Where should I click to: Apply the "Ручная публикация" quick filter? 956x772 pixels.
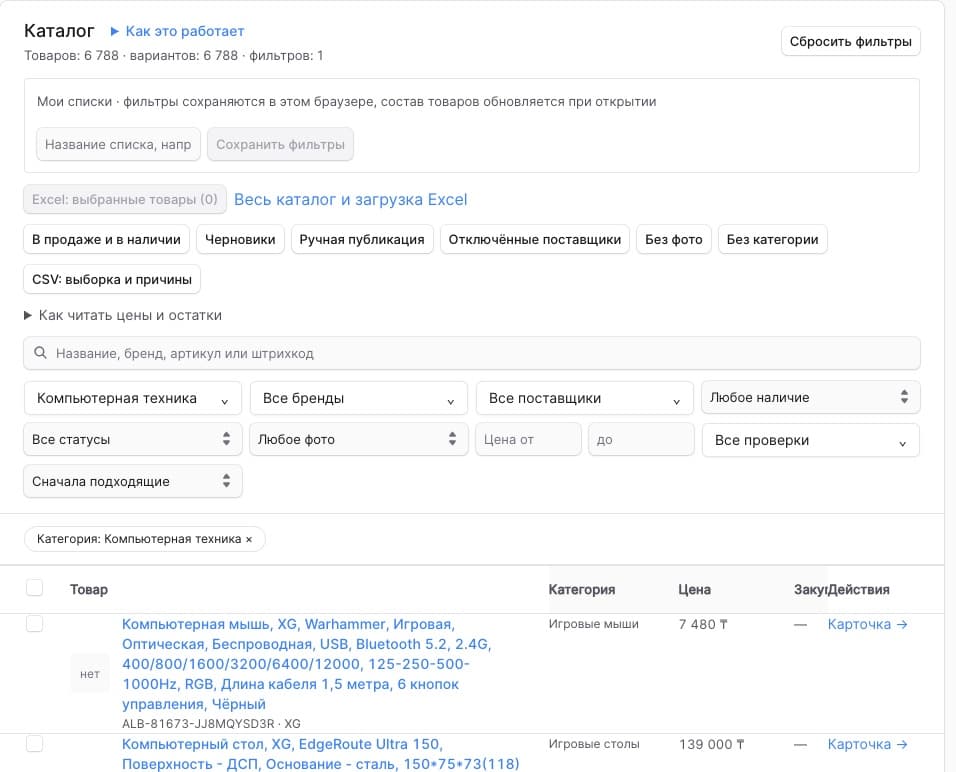tap(362, 240)
